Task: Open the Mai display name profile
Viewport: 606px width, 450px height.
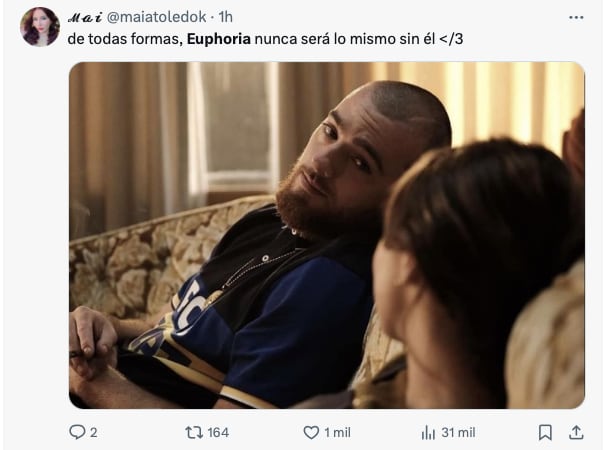Action: [85, 17]
